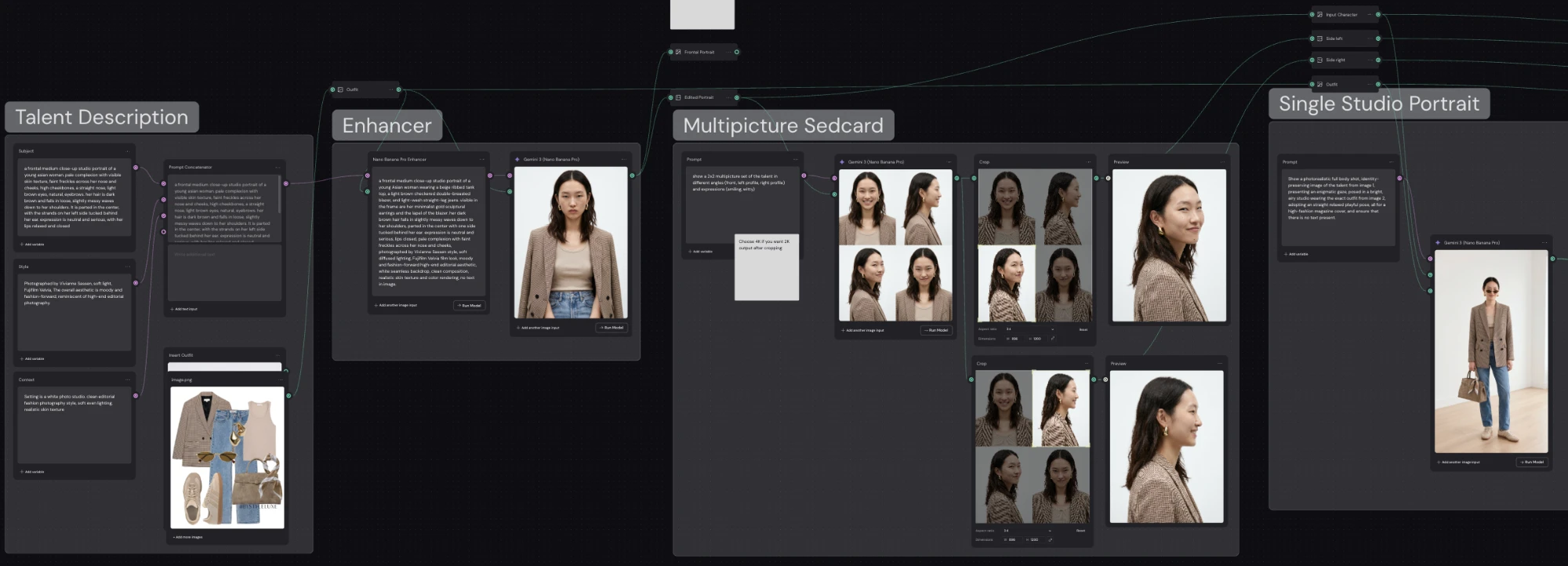This screenshot has width=1568, height=566.
Task: Click the image icon on Frontal Portrait node
Action: coord(678,53)
